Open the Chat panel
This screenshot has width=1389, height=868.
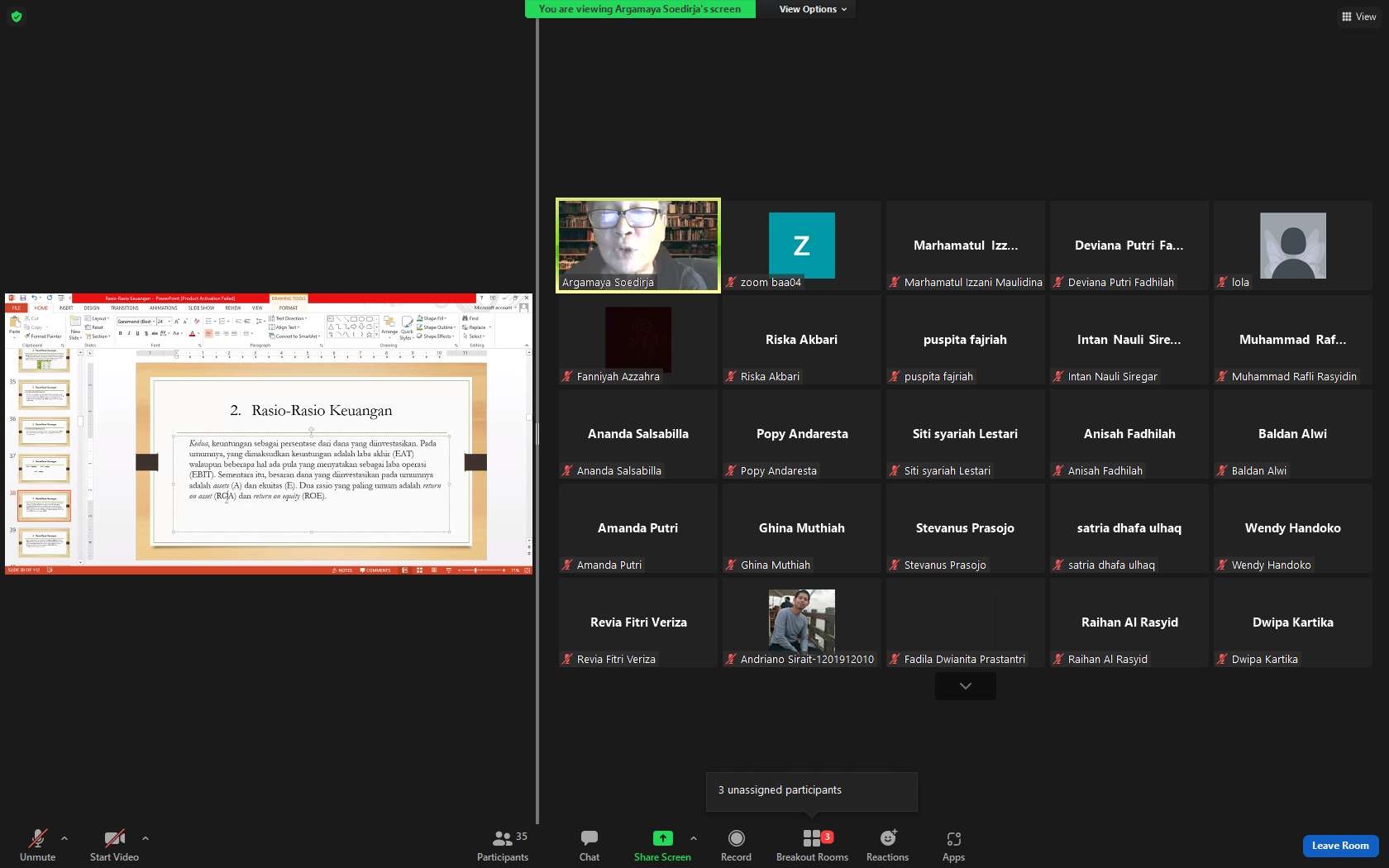589,845
